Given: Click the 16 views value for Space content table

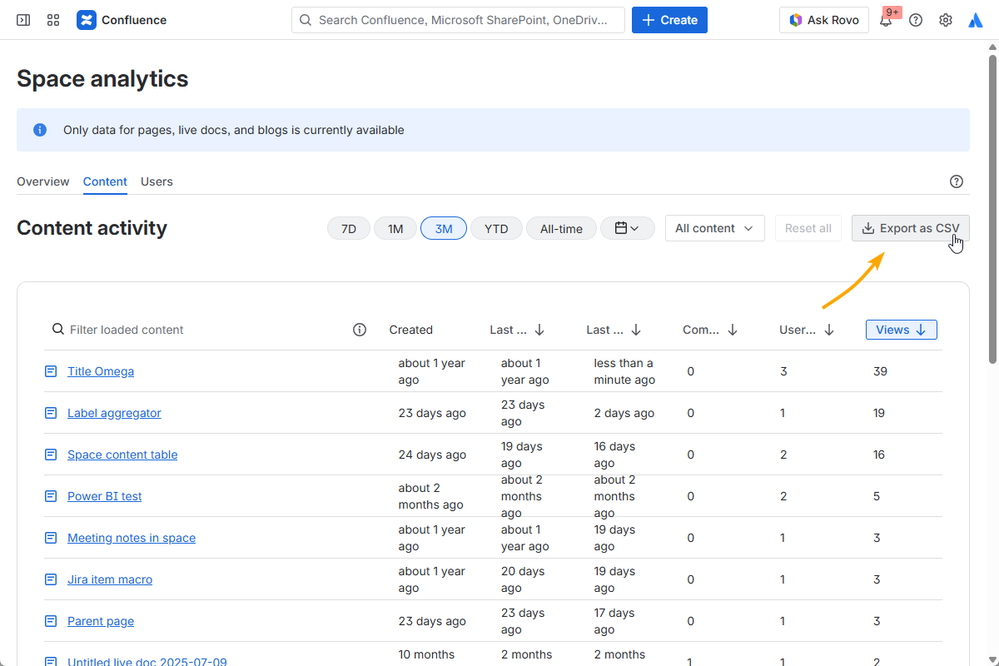Looking at the screenshot, I should (x=879, y=454).
